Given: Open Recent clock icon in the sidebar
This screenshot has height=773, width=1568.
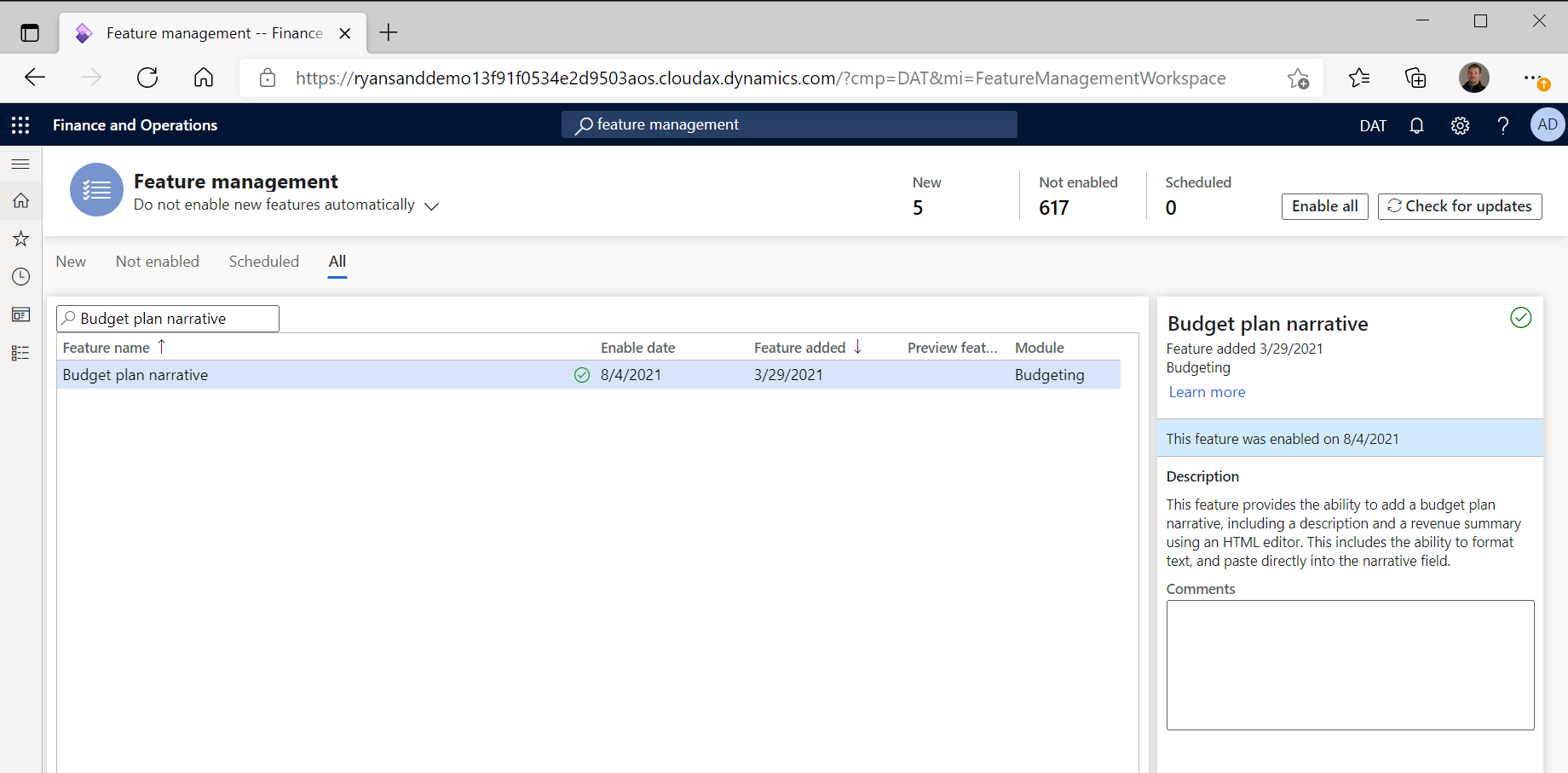Looking at the screenshot, I should coord(20,277).
